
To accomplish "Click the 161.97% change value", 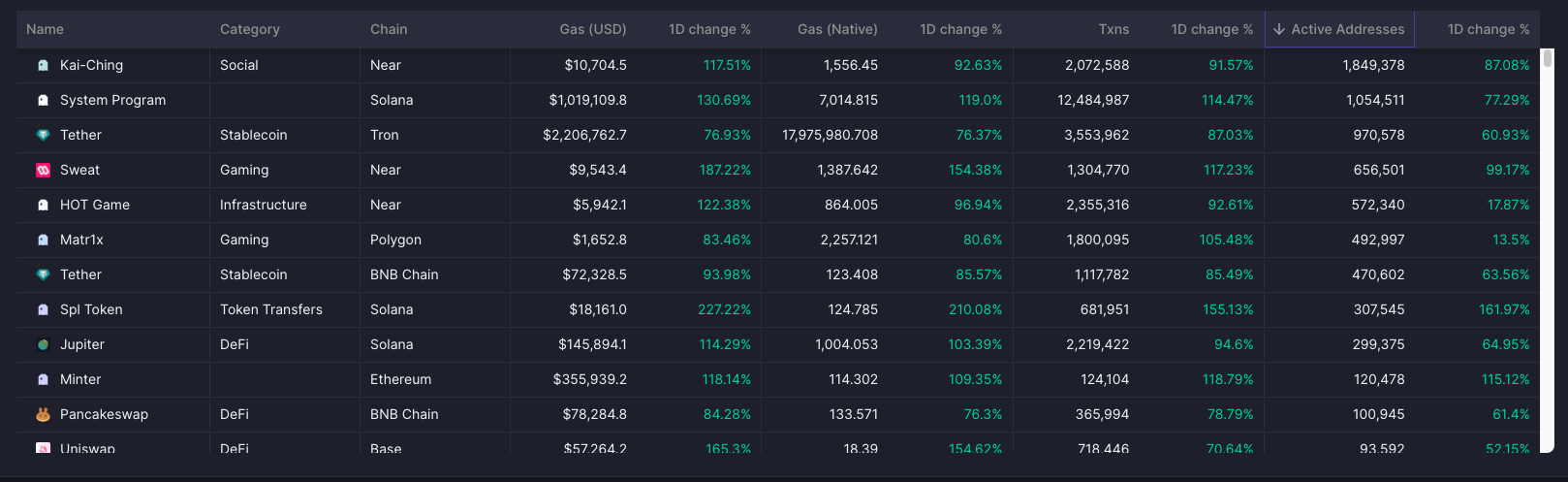I will (x=1504, y=309).
